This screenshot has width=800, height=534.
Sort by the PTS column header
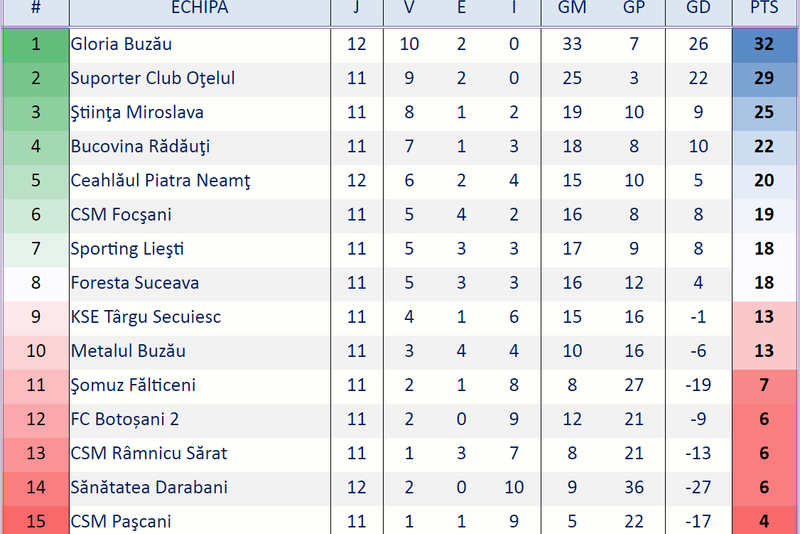pyautogui.click(x=764, y=8)
